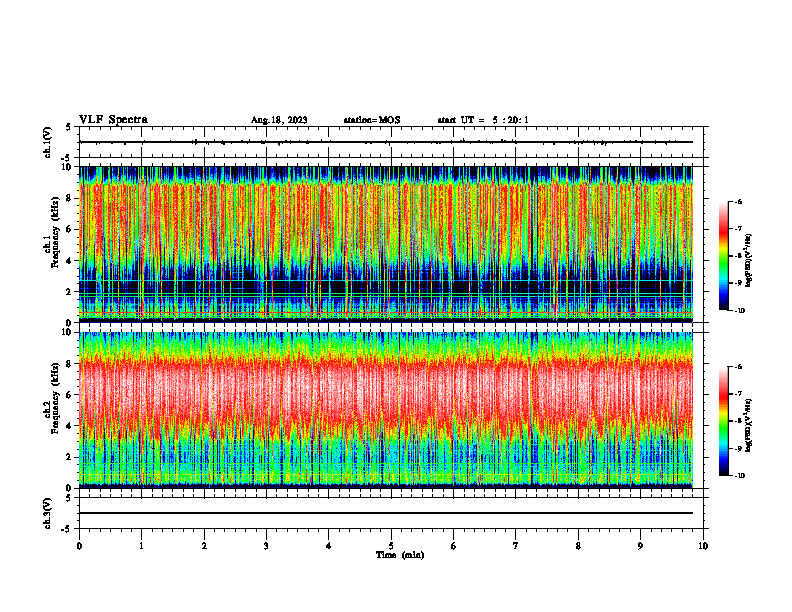The height and width of the screenshot is (612, 792).
Task: Click the ch.1 spectrogram color scale bar
Action: click(723, 256)
